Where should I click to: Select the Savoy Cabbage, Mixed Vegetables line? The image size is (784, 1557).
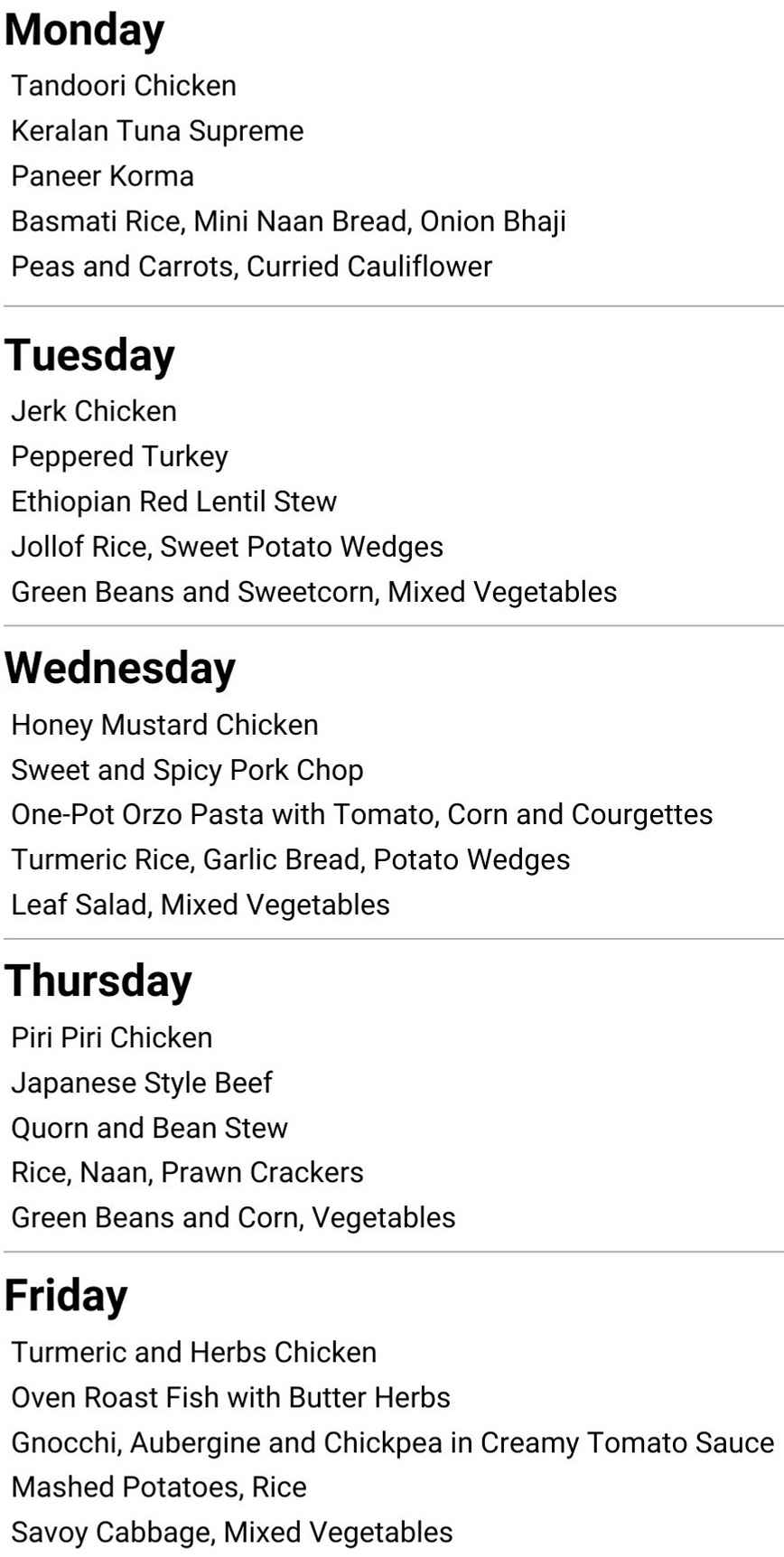(x=232, y=1532)
